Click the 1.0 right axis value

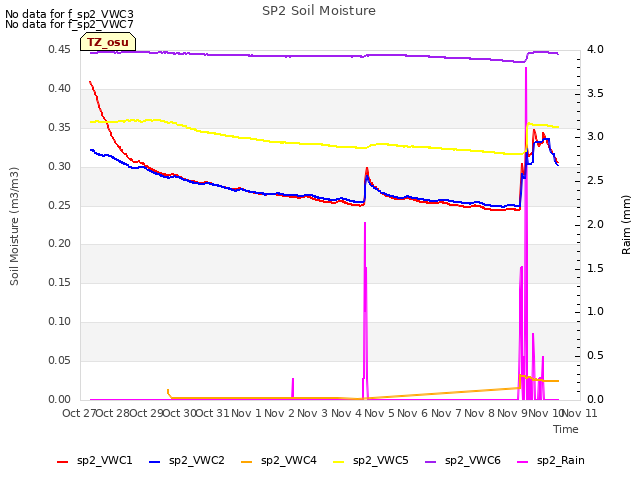[x=595, y=311]
